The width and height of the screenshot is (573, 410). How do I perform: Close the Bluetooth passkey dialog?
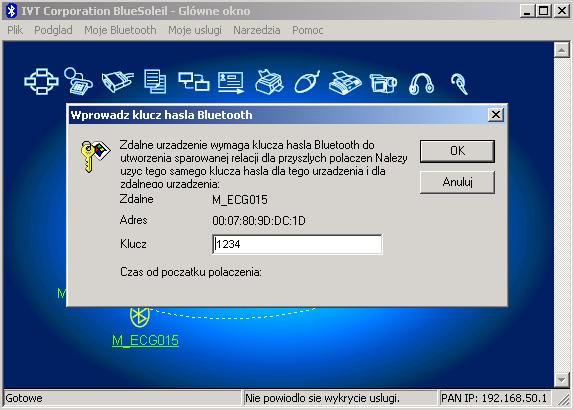(x=496, y=115)
